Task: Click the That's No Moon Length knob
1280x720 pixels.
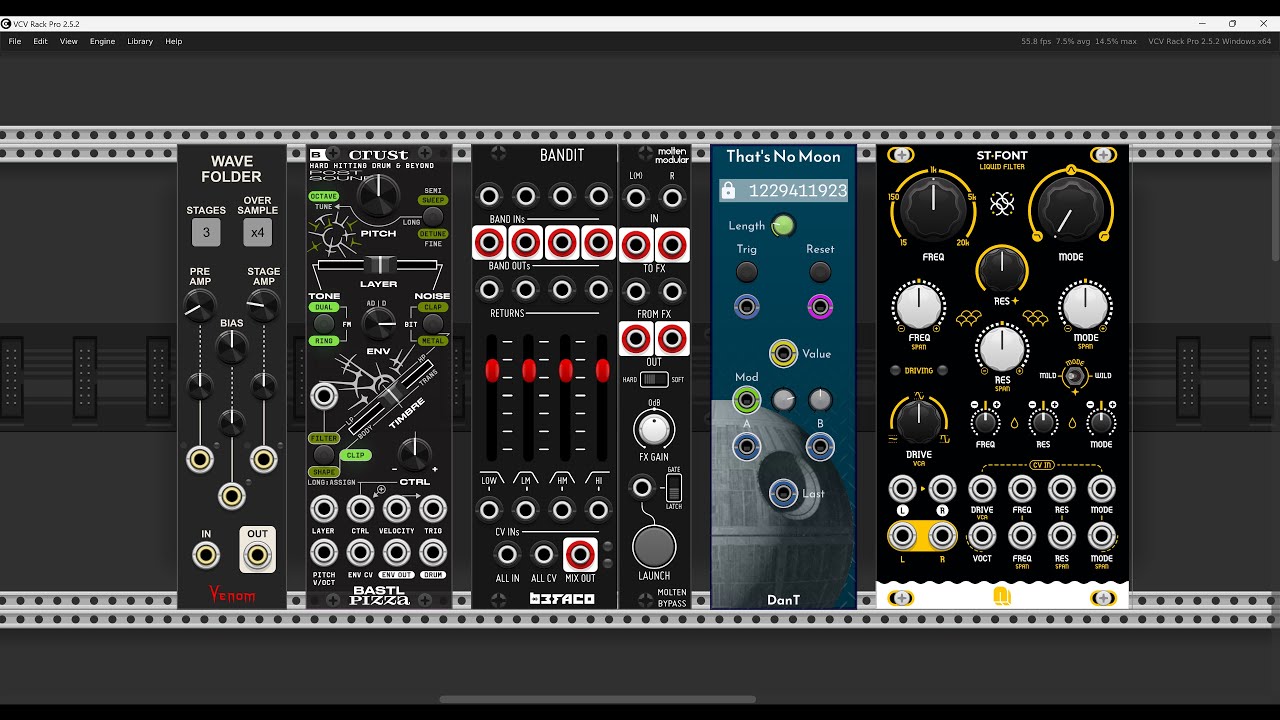Action: 783,226
